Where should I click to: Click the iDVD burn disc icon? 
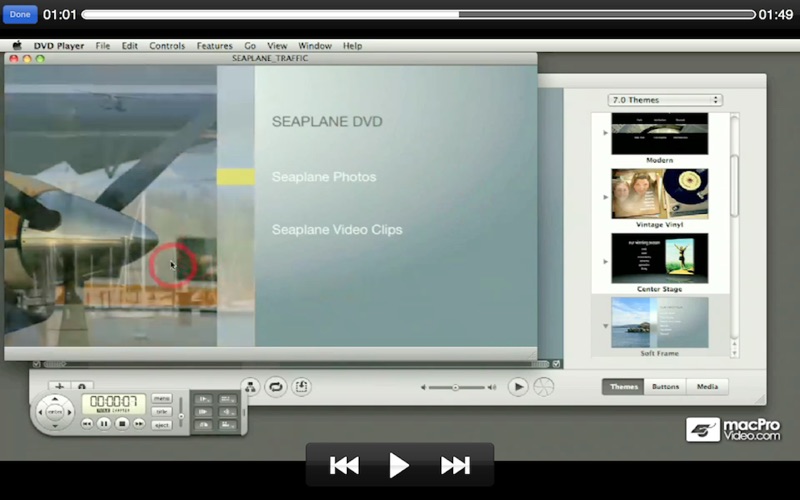click(x=544, y=387)
